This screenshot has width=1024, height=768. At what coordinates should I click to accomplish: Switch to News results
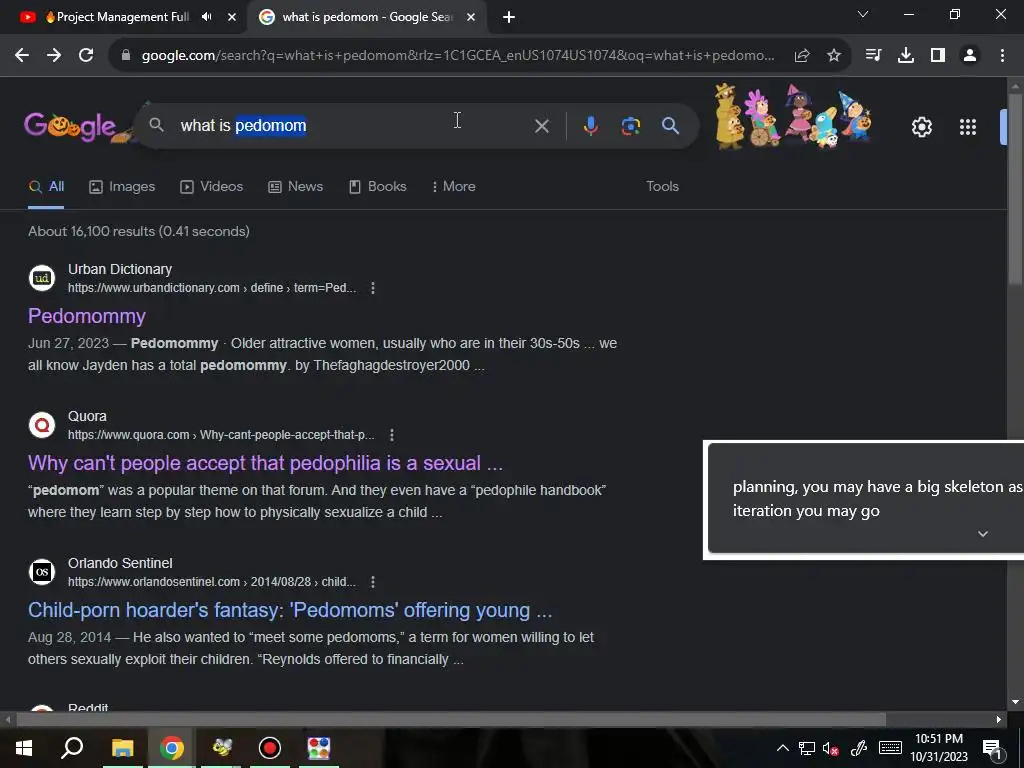[296, 187]
